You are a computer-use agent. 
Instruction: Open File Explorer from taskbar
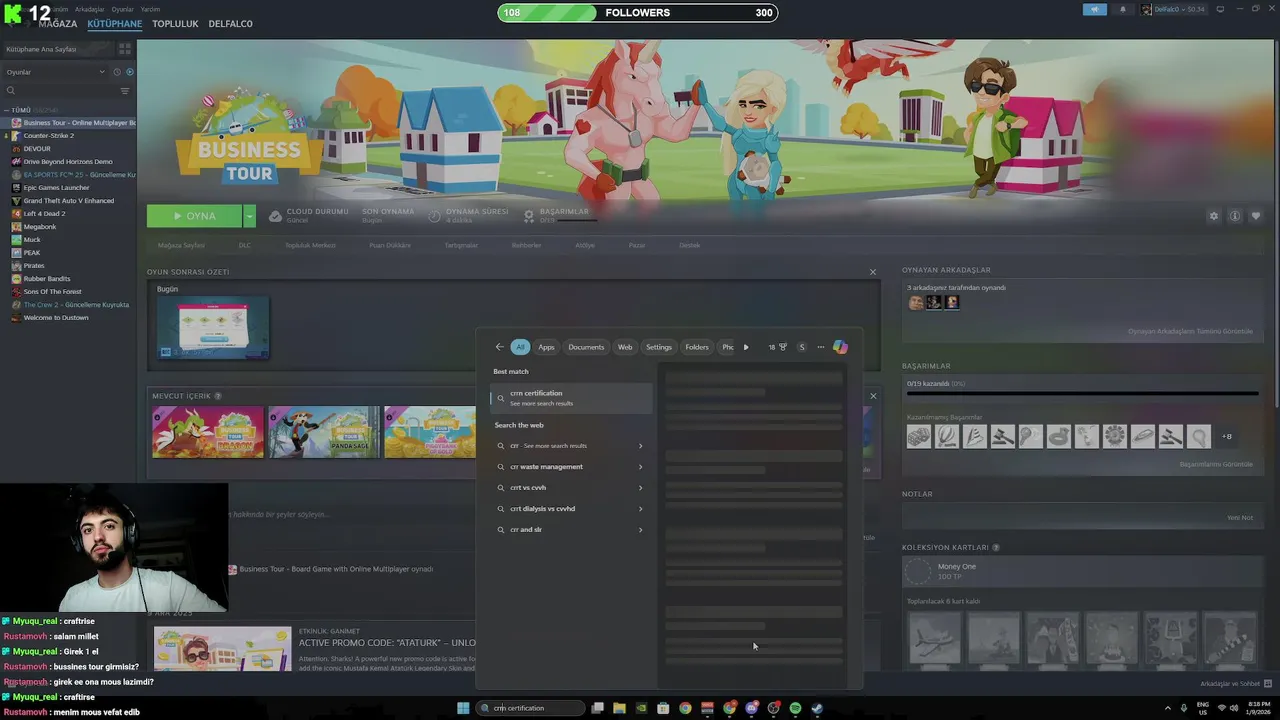pos(619,708)
